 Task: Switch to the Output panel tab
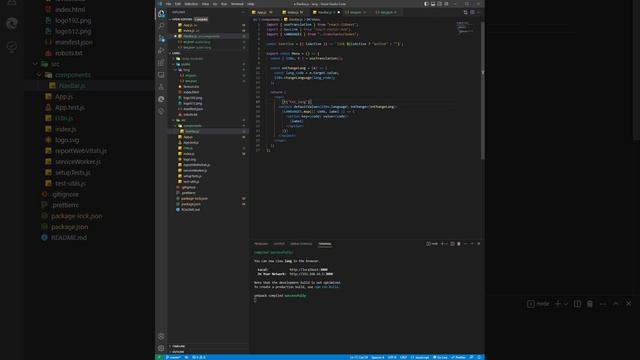tap(279, 244)
